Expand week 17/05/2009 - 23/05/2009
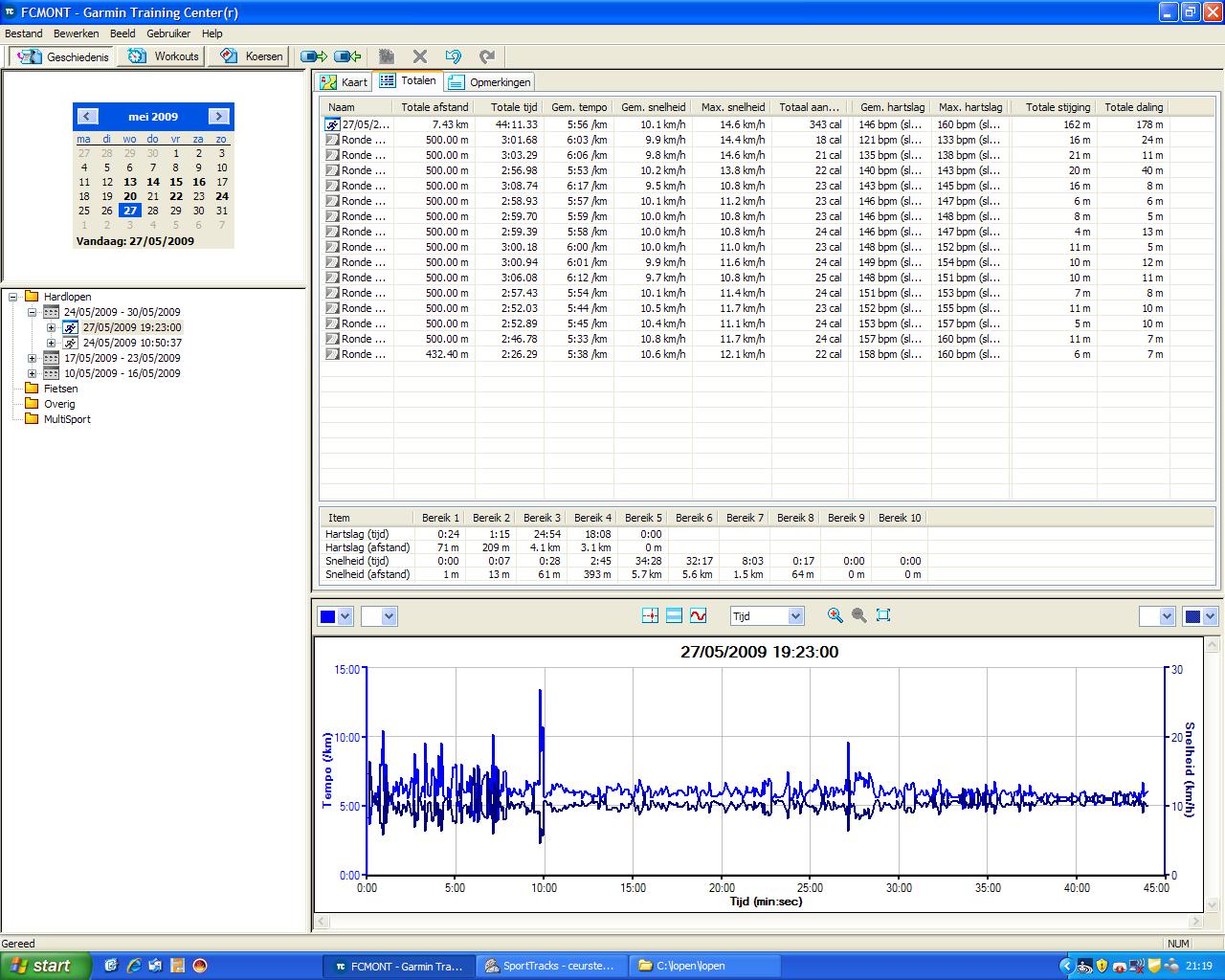 32,358
